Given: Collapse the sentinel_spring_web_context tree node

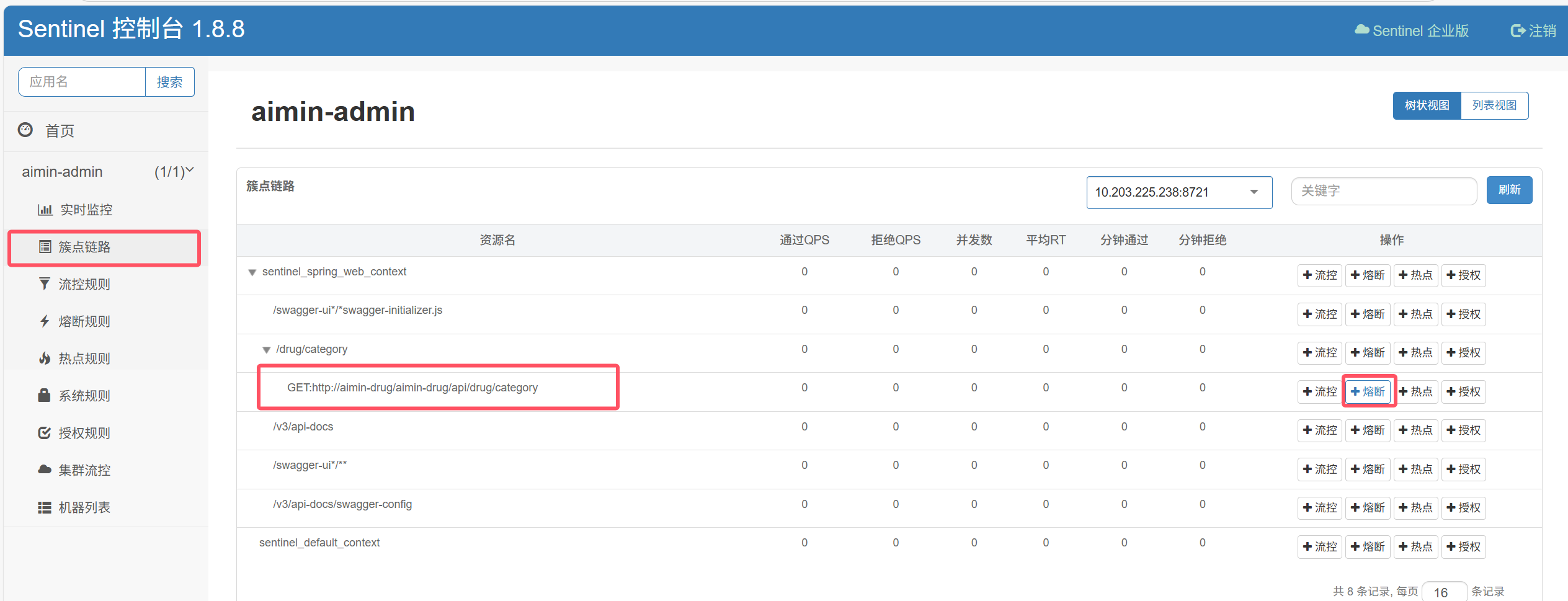Looking at the screenshot, I should (252, 272).
